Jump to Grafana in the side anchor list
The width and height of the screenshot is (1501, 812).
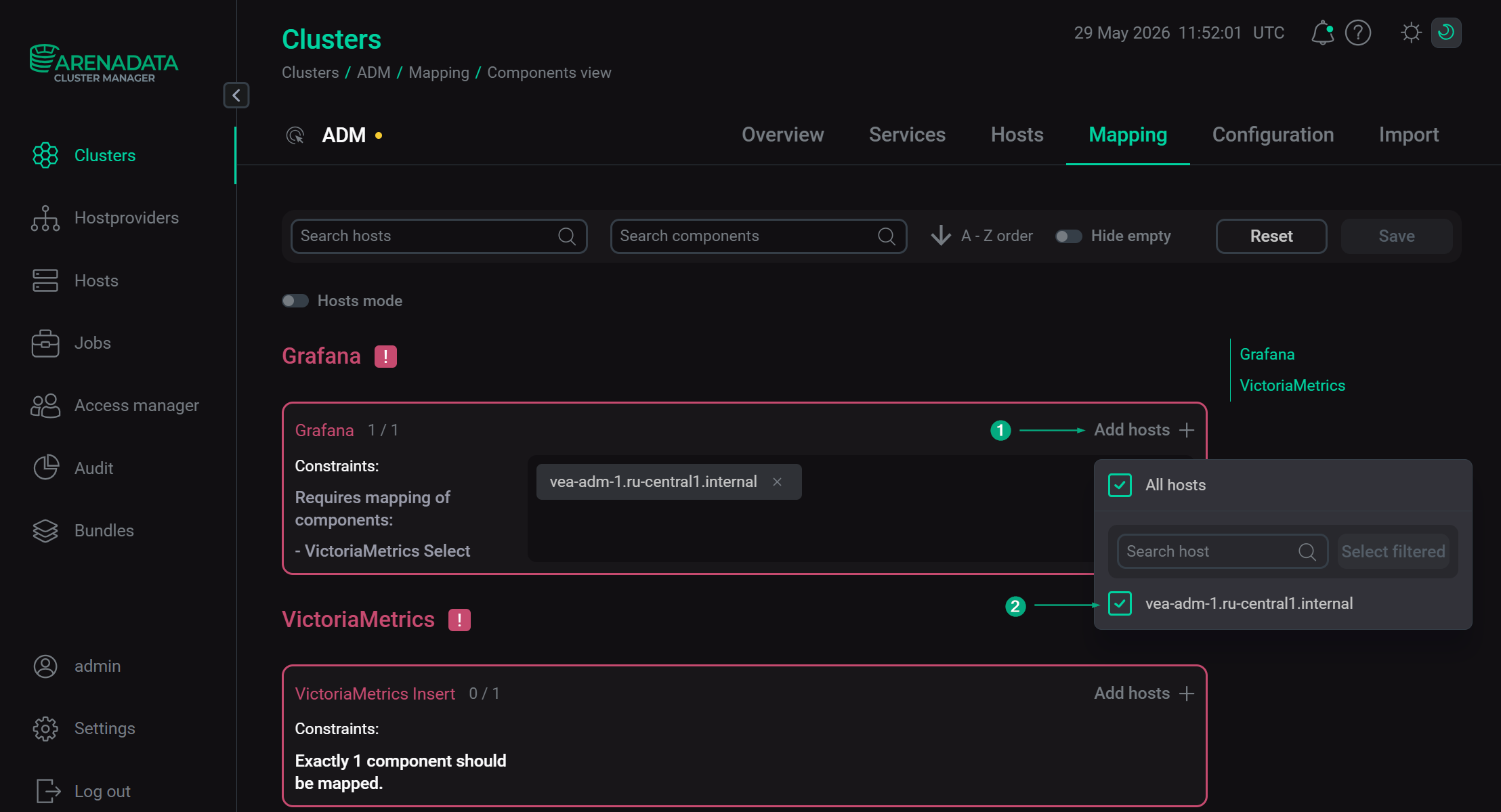(1267, 354)
